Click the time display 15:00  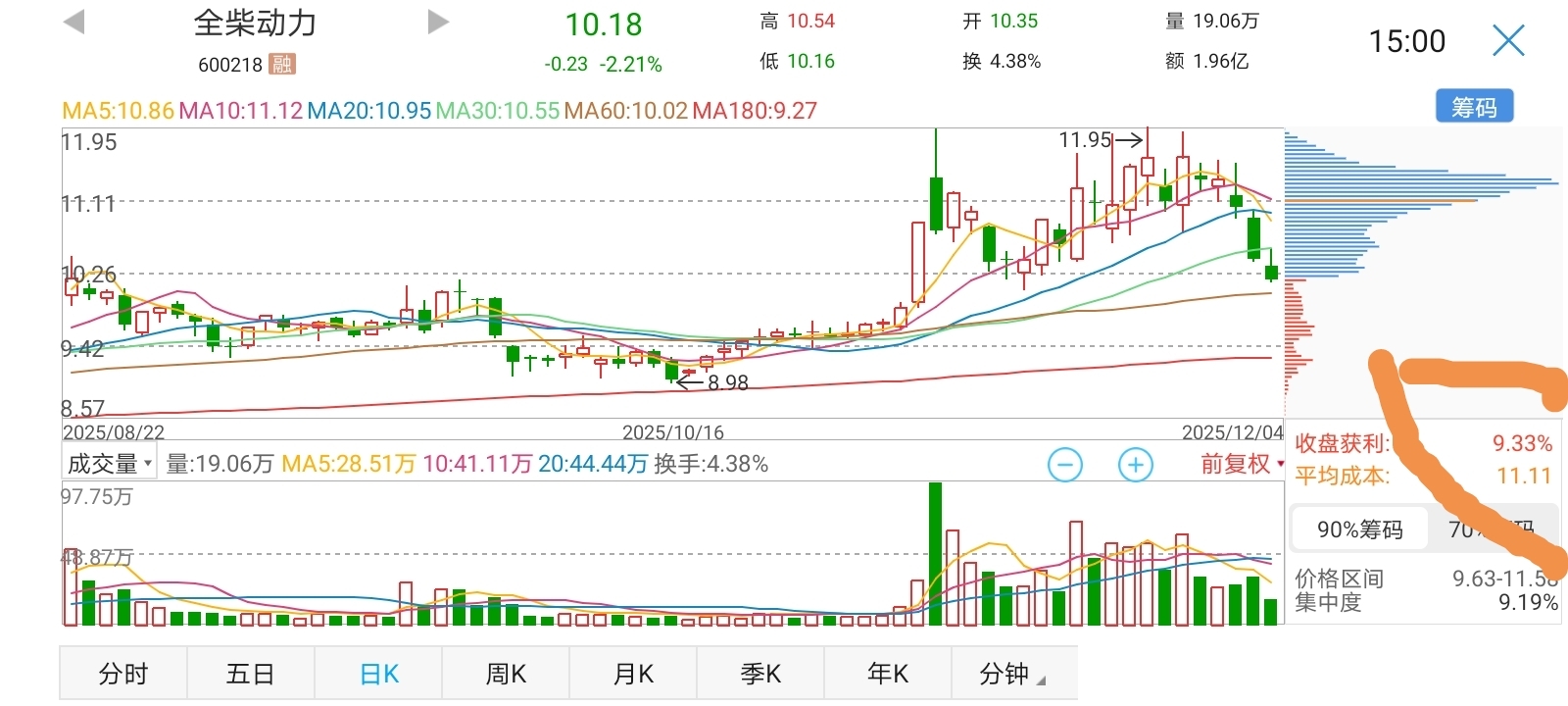coord(1406,41)
